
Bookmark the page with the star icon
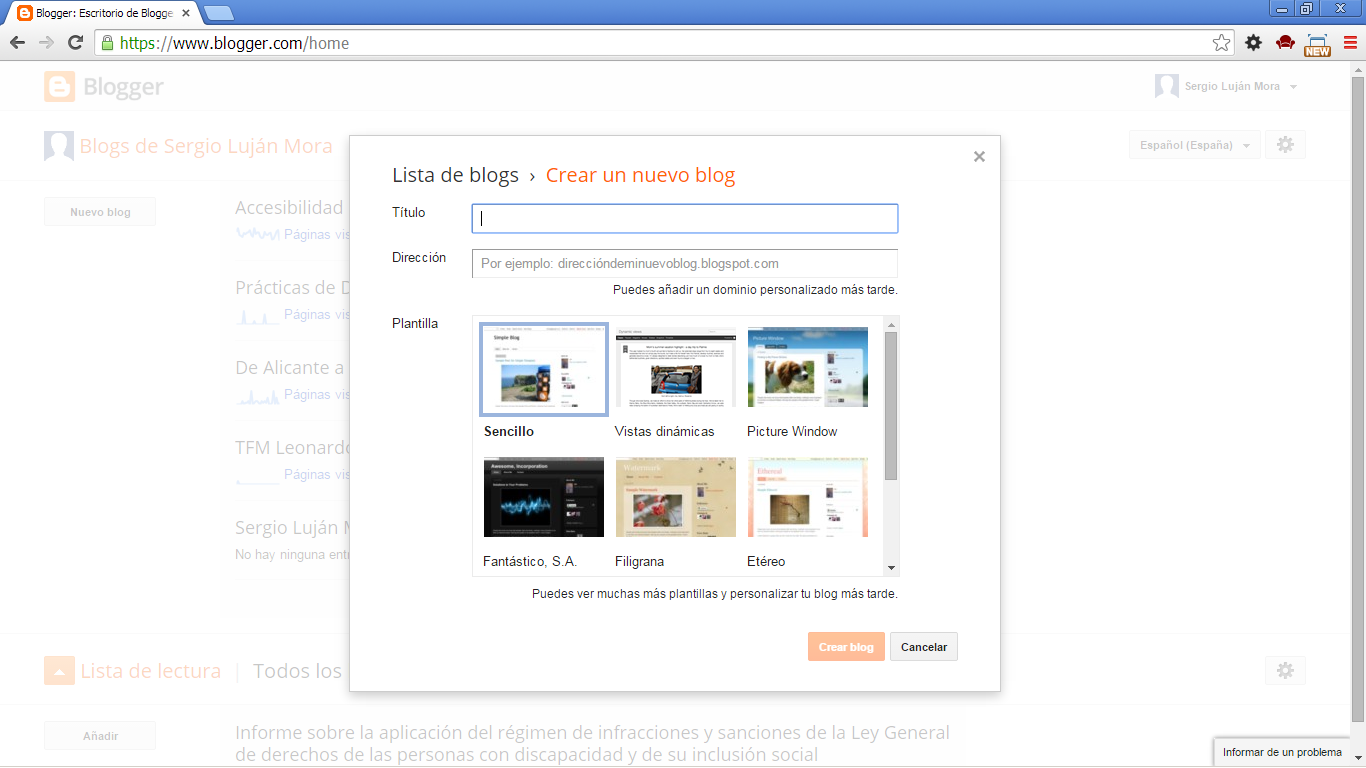click(1221, 43)
